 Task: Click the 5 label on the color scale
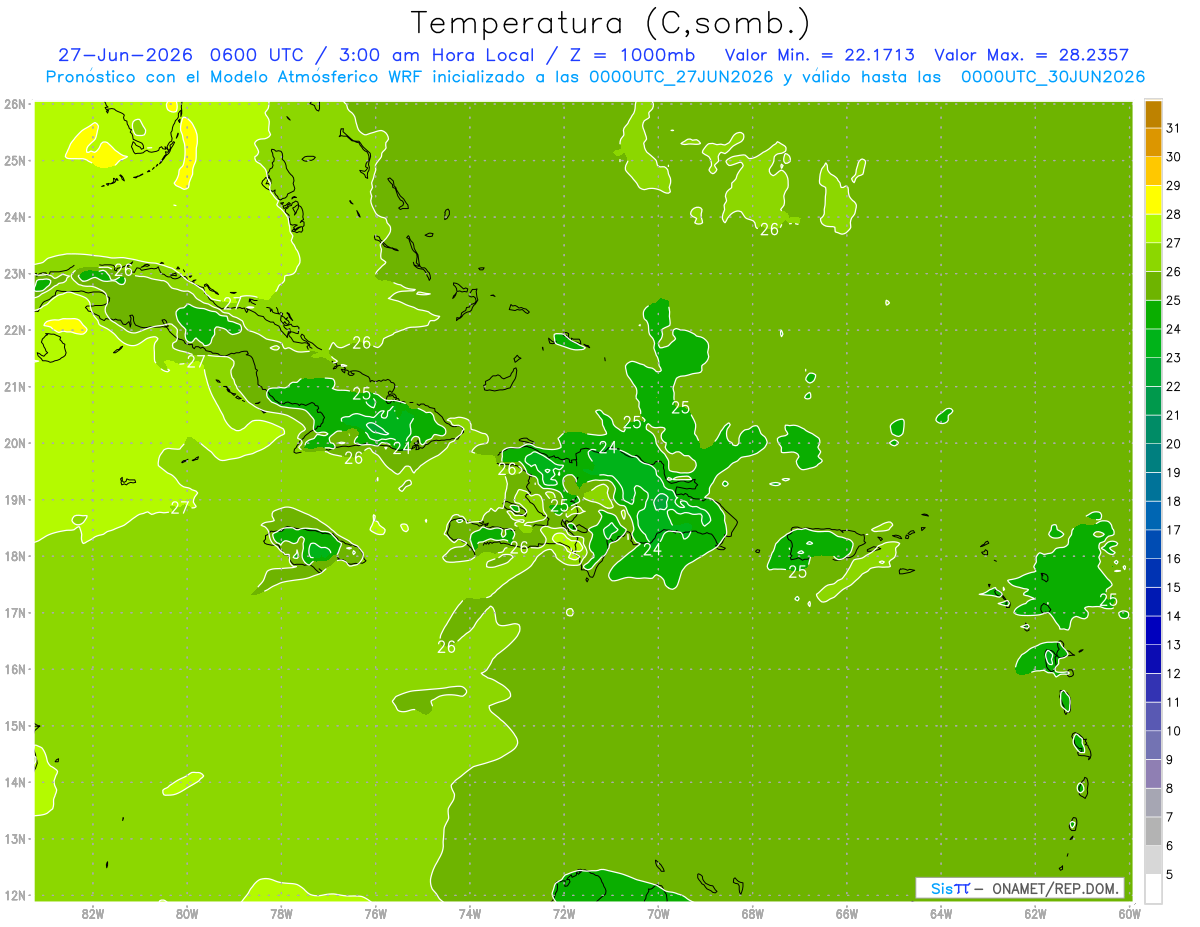(x=1171, y=875)
